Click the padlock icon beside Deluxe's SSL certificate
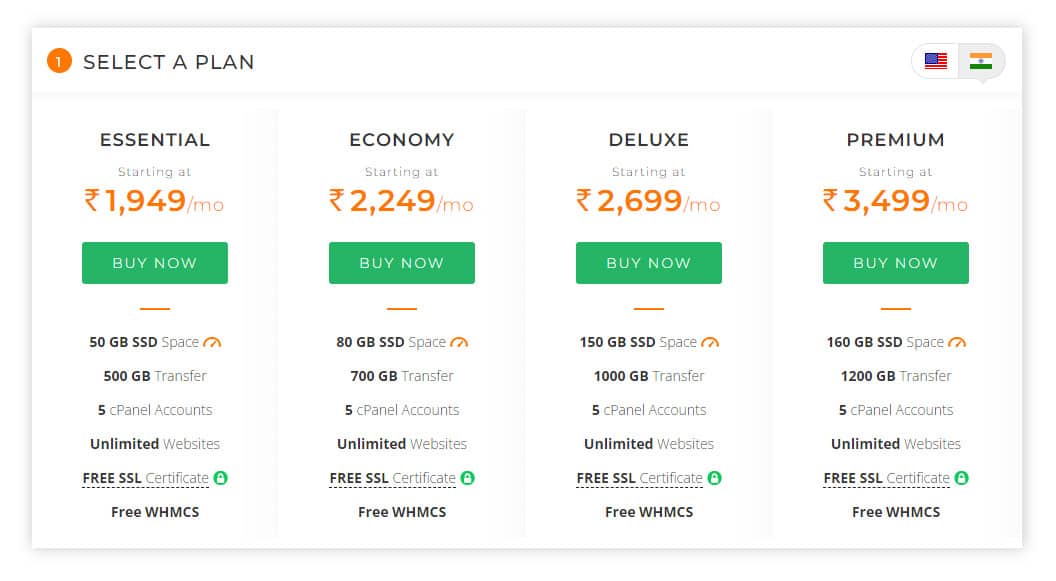Screen dimensions: 1056x581 pos(713,477)
